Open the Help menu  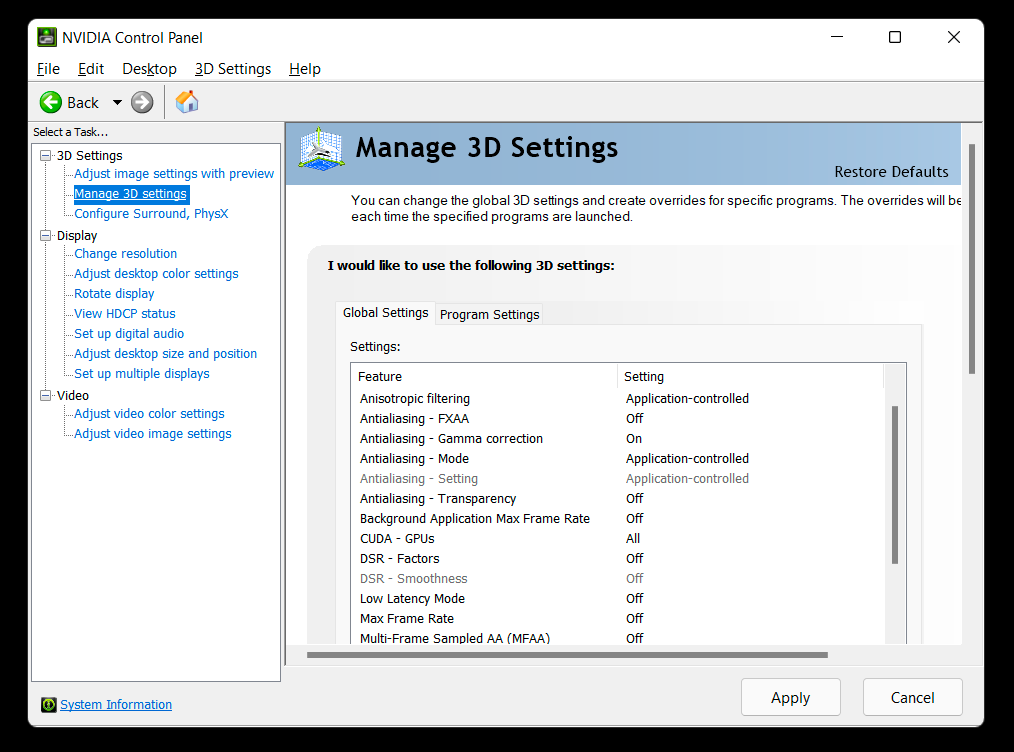coord(305,69)
